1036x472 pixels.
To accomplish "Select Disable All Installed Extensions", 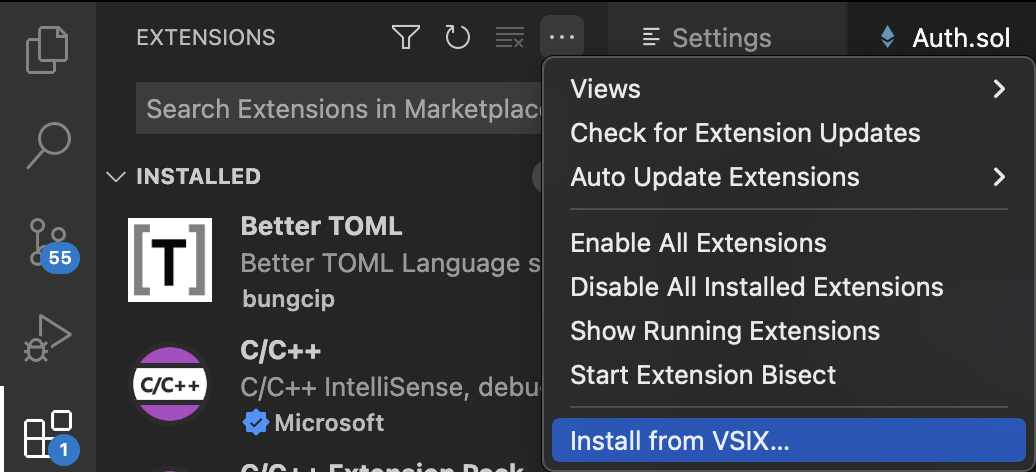I will (789, 287).
